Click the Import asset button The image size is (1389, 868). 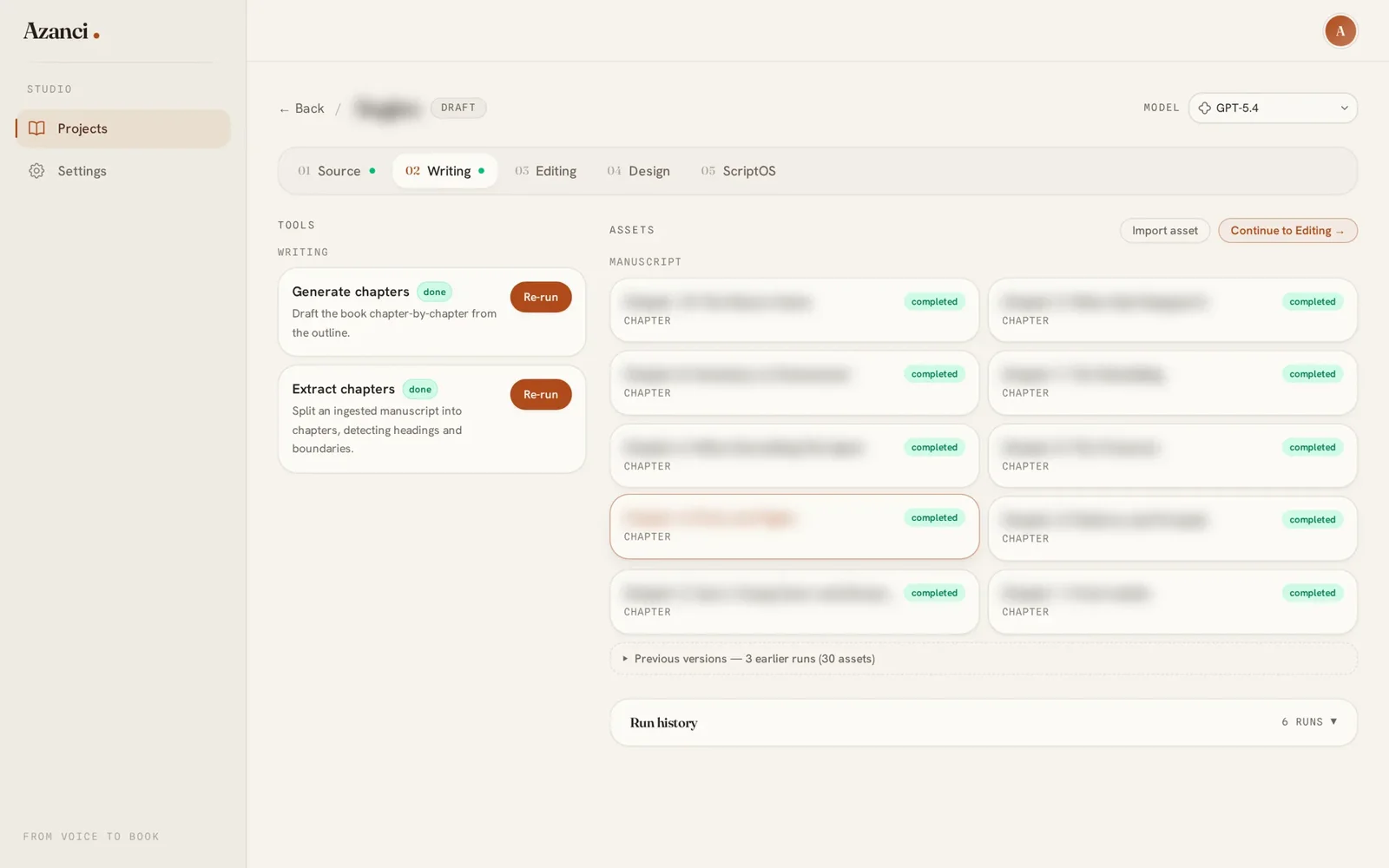click(x=1164, y=230)
